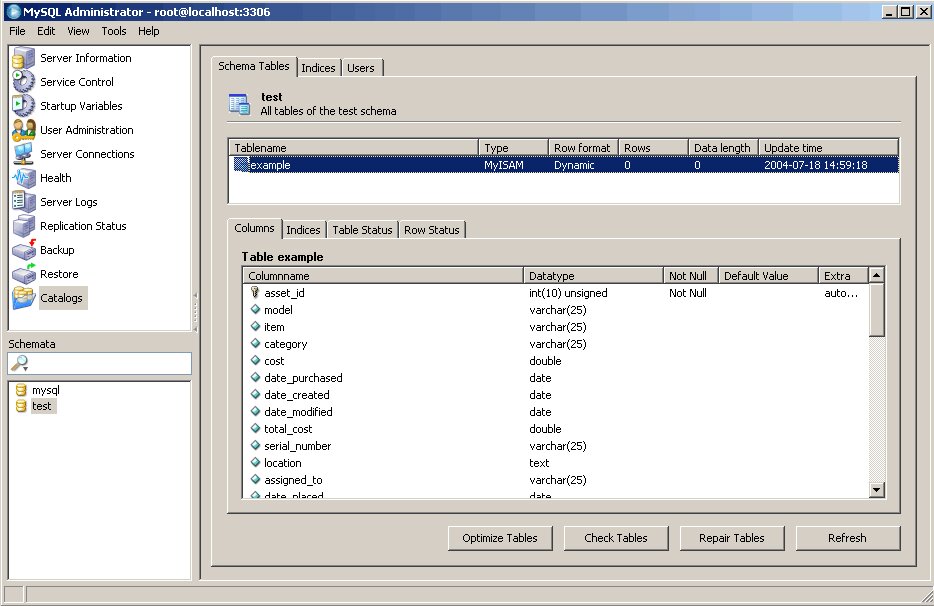Open the File menu
Viewport: 934px width, 606px height.
(x=17, y=31)
